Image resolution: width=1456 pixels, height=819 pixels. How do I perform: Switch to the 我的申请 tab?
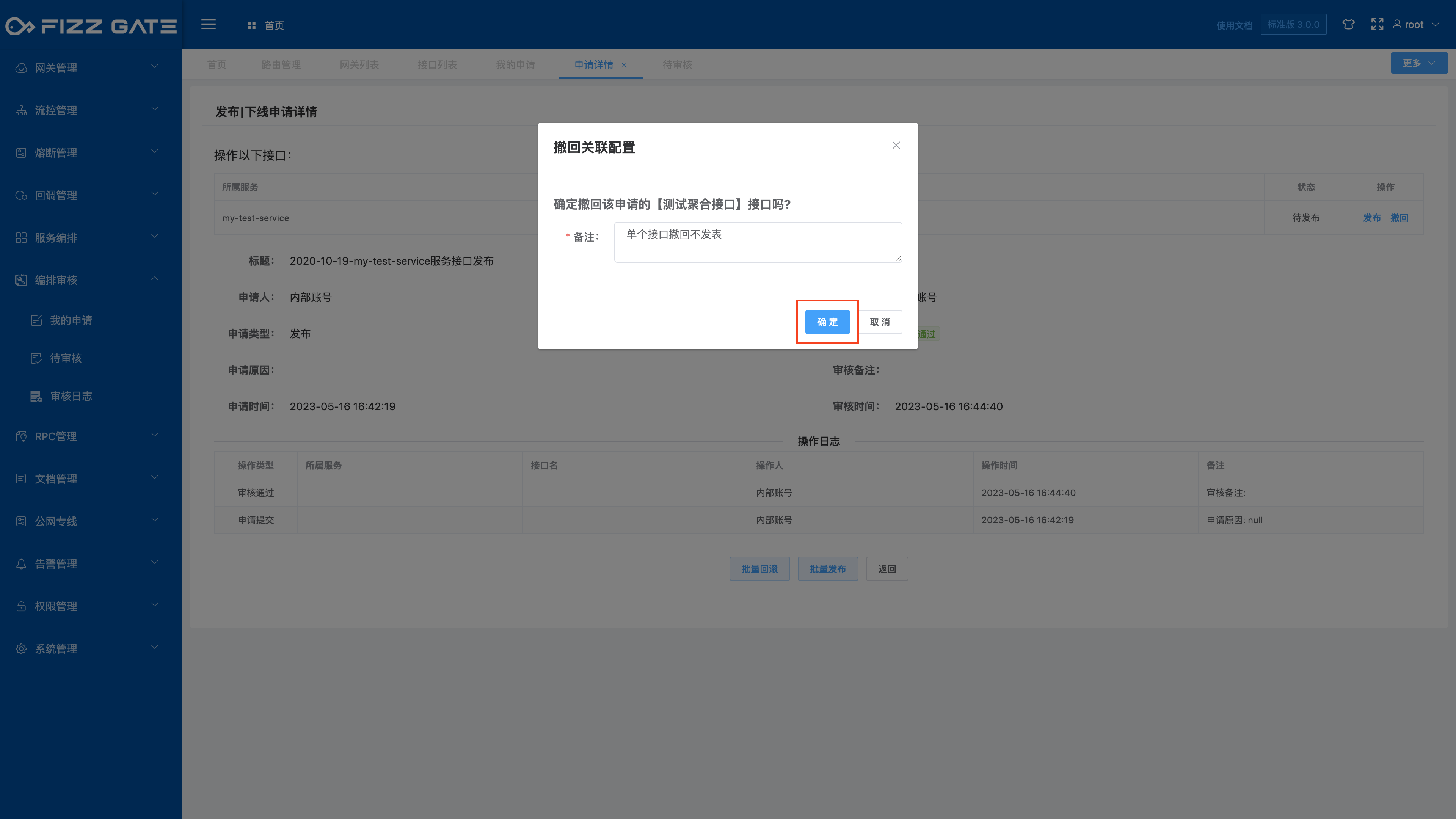point(515,64)
